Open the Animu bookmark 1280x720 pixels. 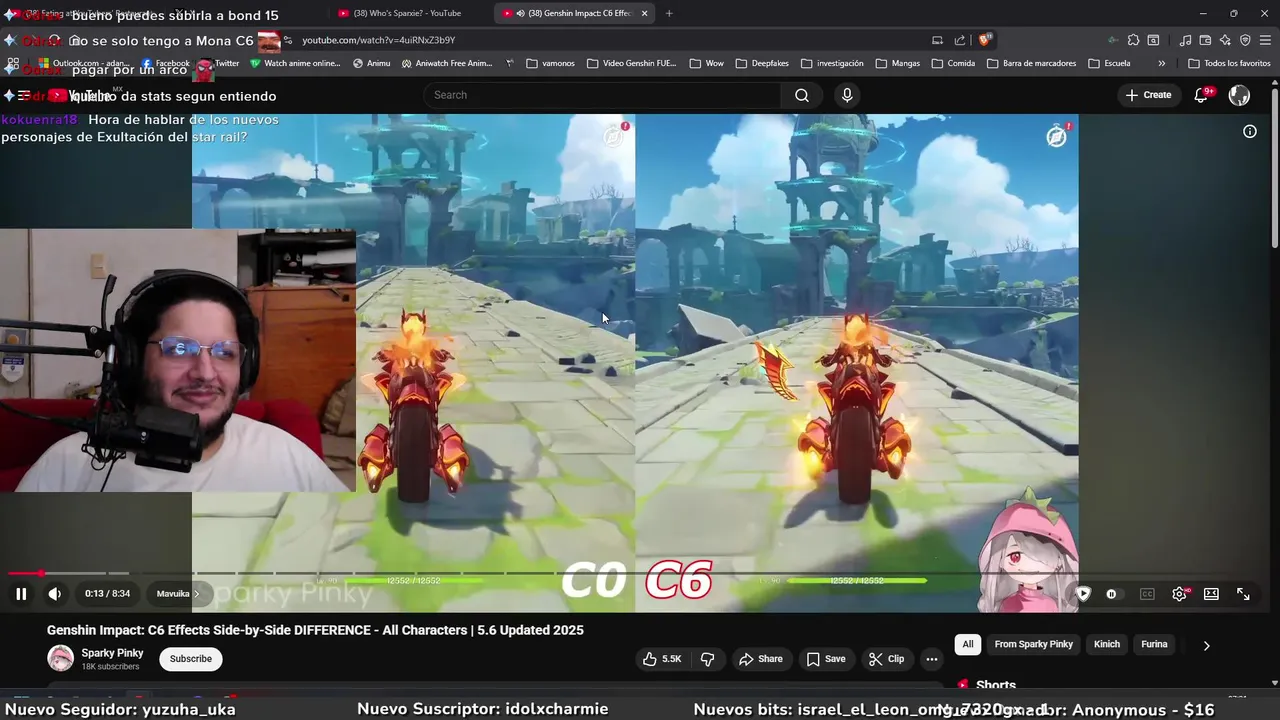click(x=371, y=63)
